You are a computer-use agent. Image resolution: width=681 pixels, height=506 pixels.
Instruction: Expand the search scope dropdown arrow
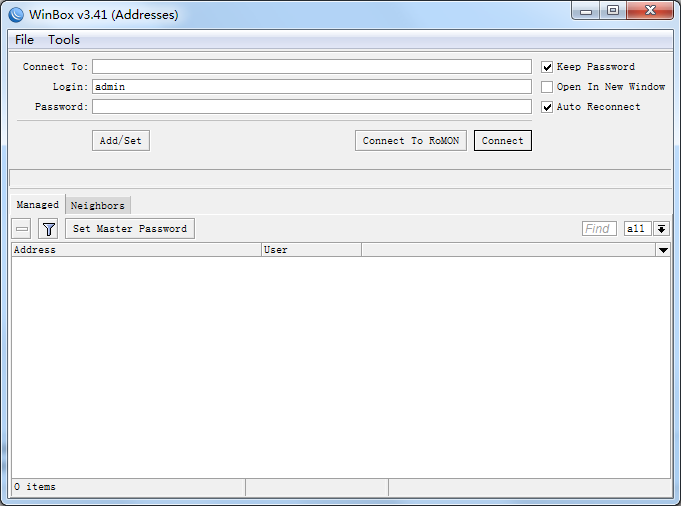(x=661, y=229)
